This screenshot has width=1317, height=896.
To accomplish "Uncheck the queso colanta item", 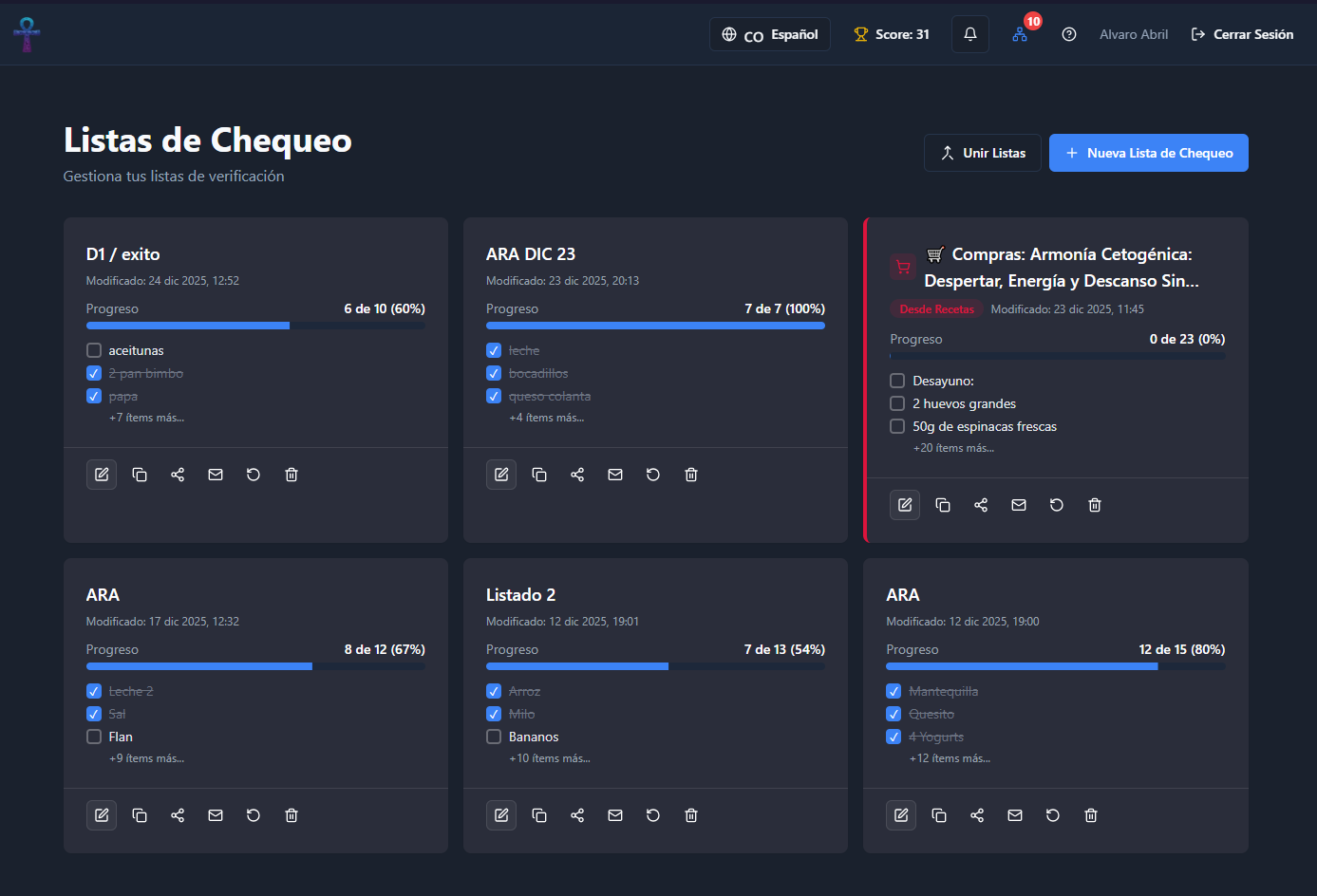I will click(494, 396).
